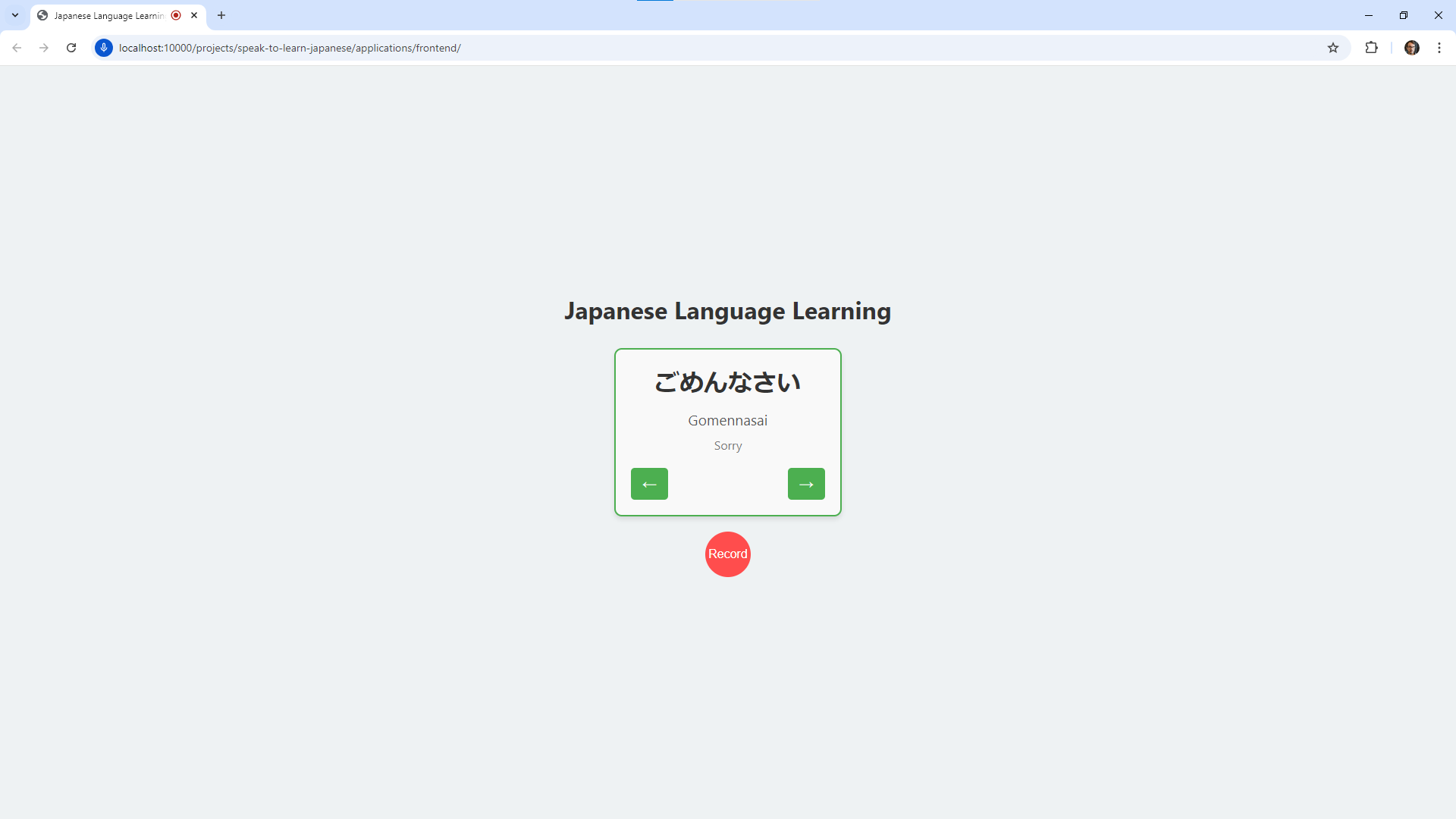Go to next flashcard with right arrow
This screenshot has width=1456, height=819.
(x=805, y=484)
